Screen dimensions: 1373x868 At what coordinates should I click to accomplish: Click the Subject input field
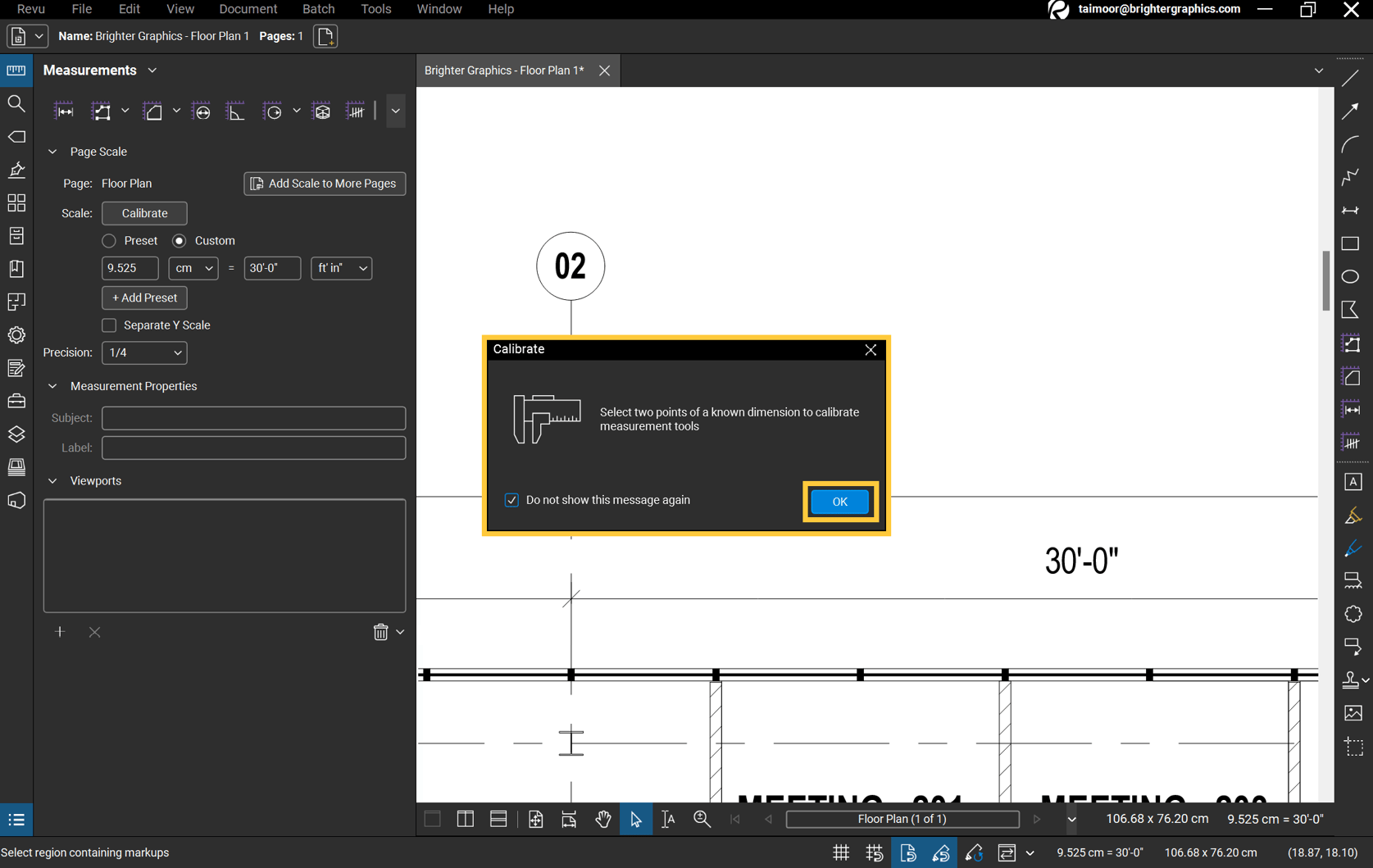pos(252,418)
